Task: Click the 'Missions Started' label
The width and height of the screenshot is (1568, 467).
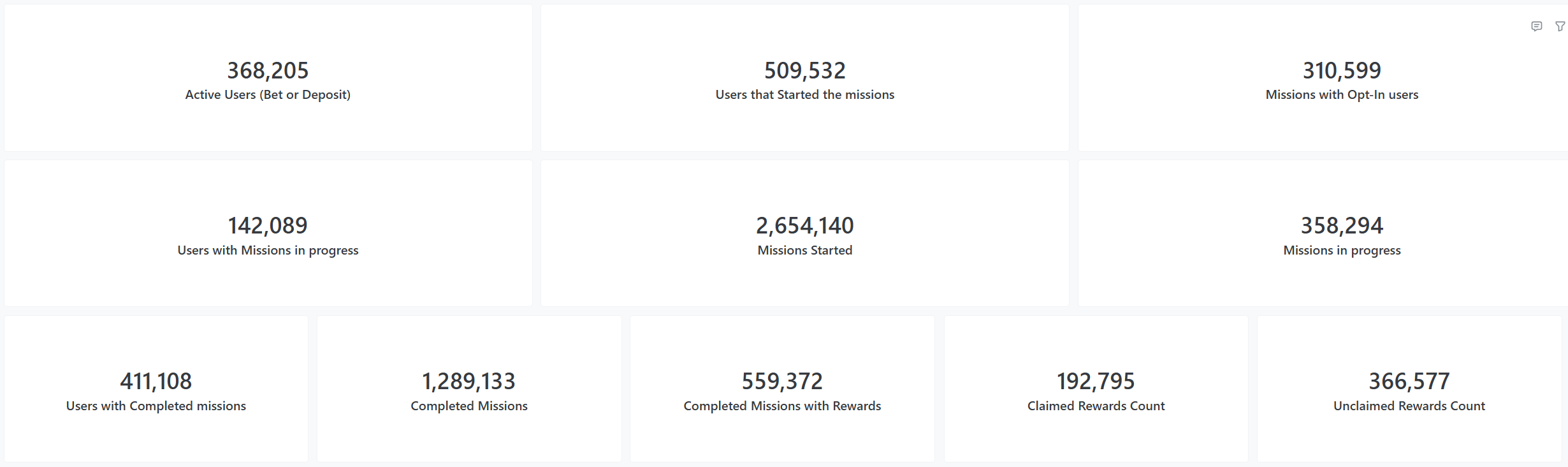Action: 804,250
